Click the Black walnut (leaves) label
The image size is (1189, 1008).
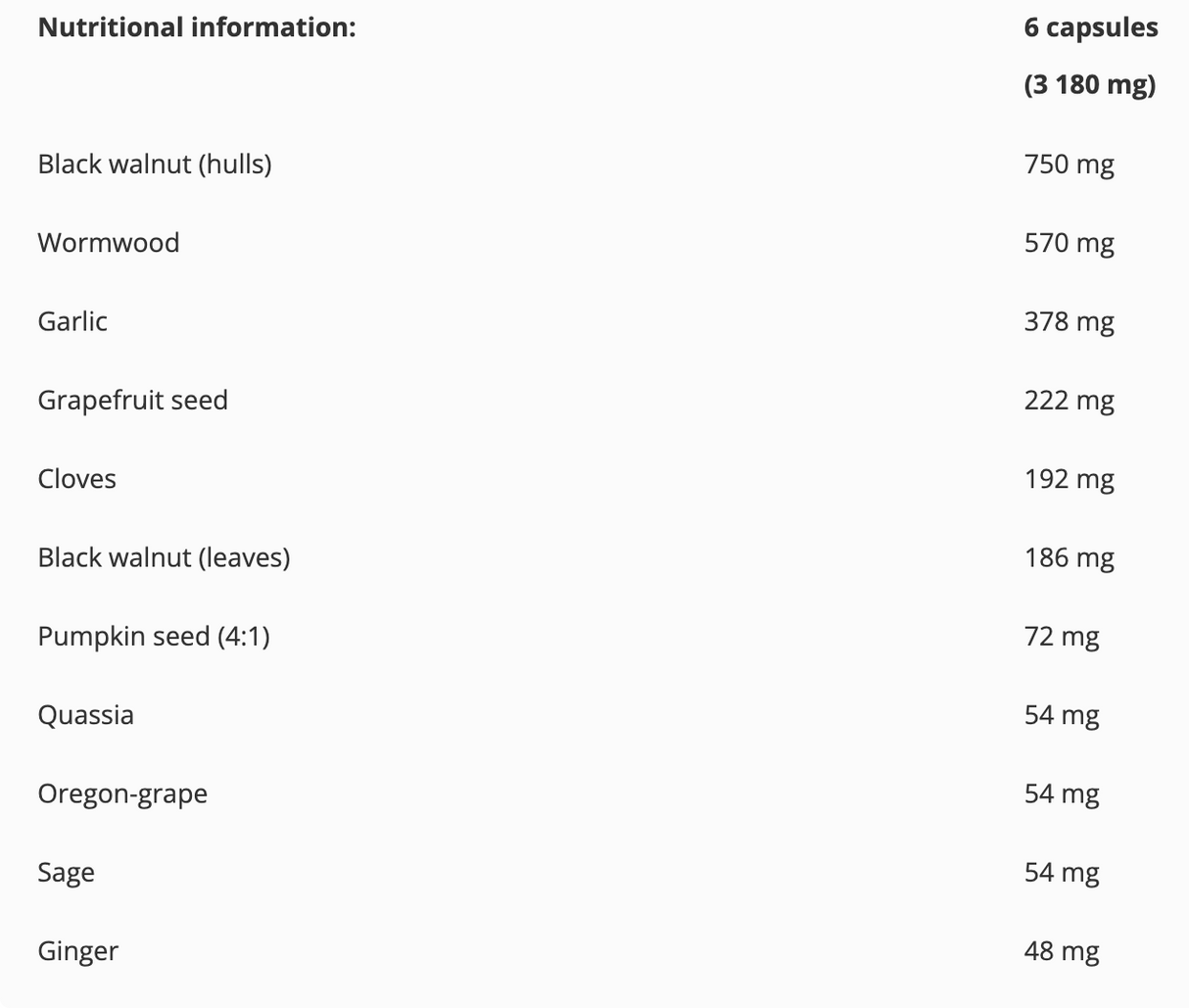tap(165, 557)
